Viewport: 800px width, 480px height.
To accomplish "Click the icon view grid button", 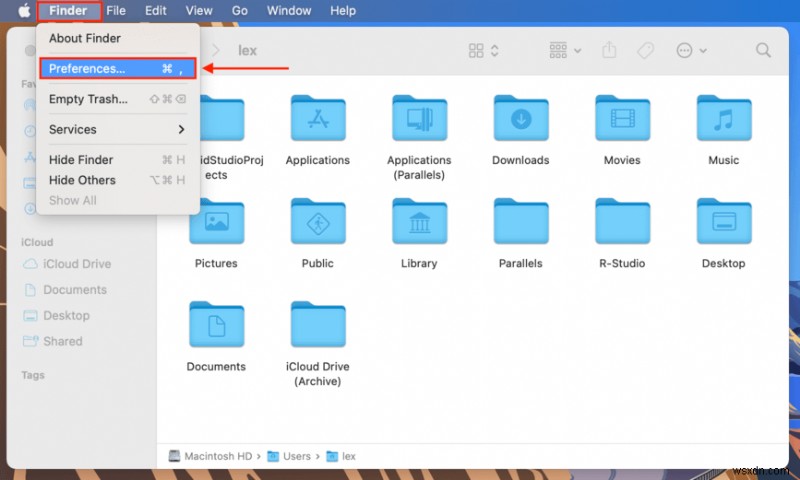I will [x=476, y=50].
